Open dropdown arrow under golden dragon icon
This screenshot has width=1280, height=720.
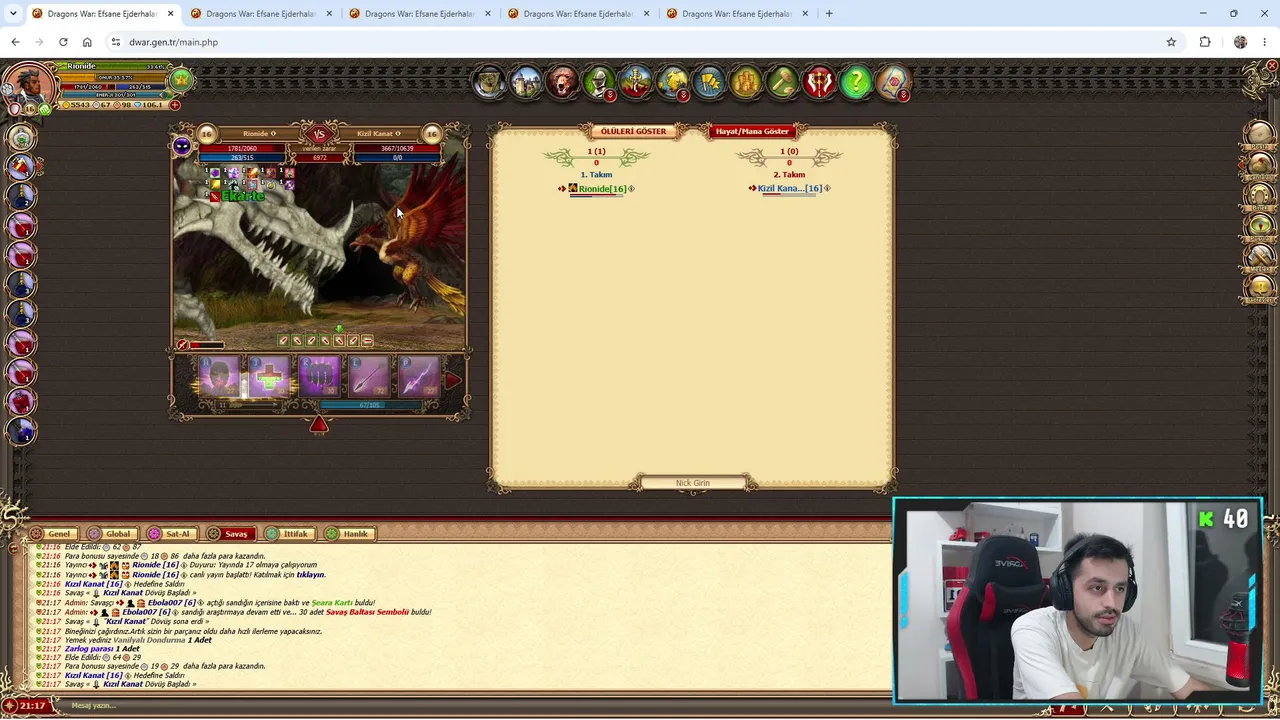click(683, 96)
